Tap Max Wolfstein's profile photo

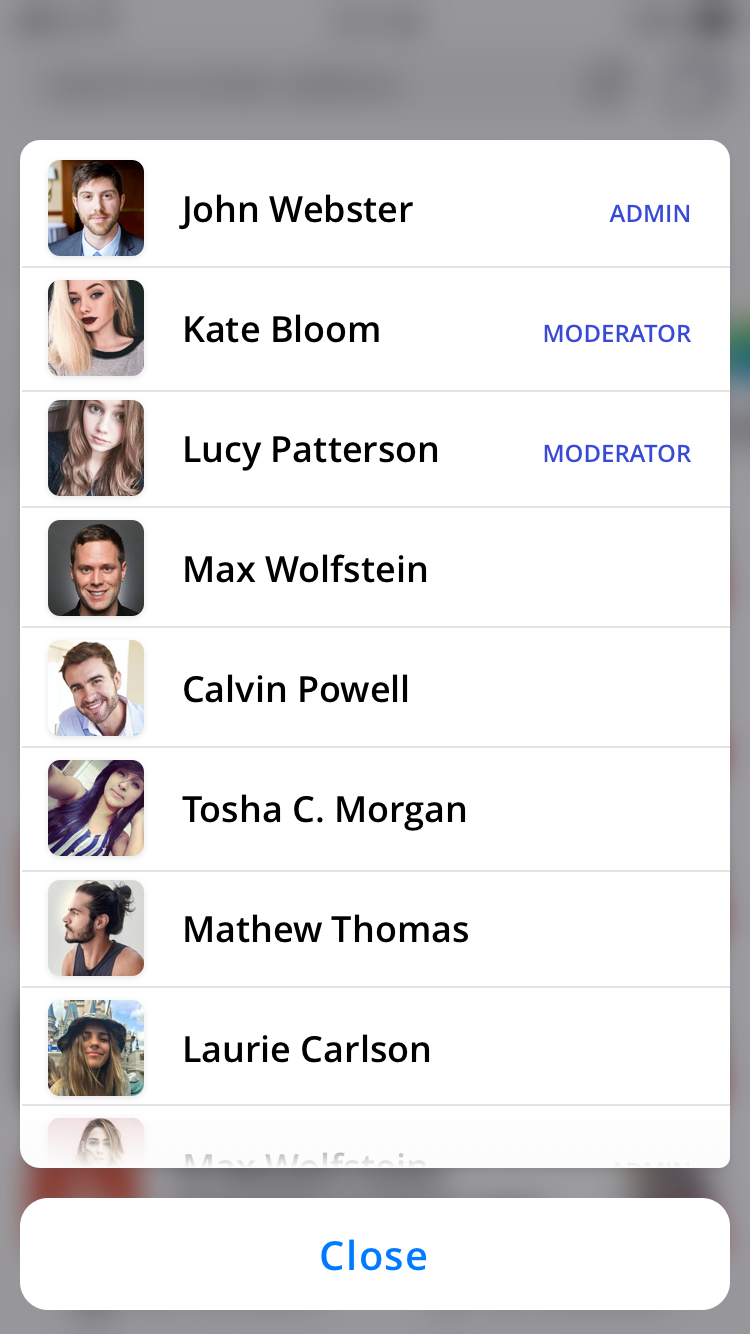click(x=96, y=568)
